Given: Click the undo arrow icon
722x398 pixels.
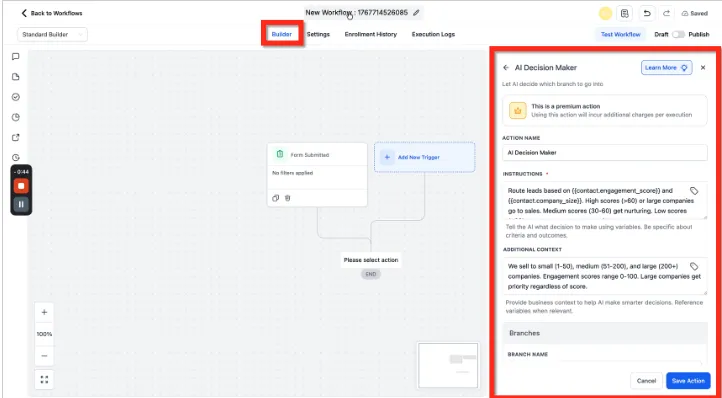Looking at the screenshot, I should [x=647, y=13].
